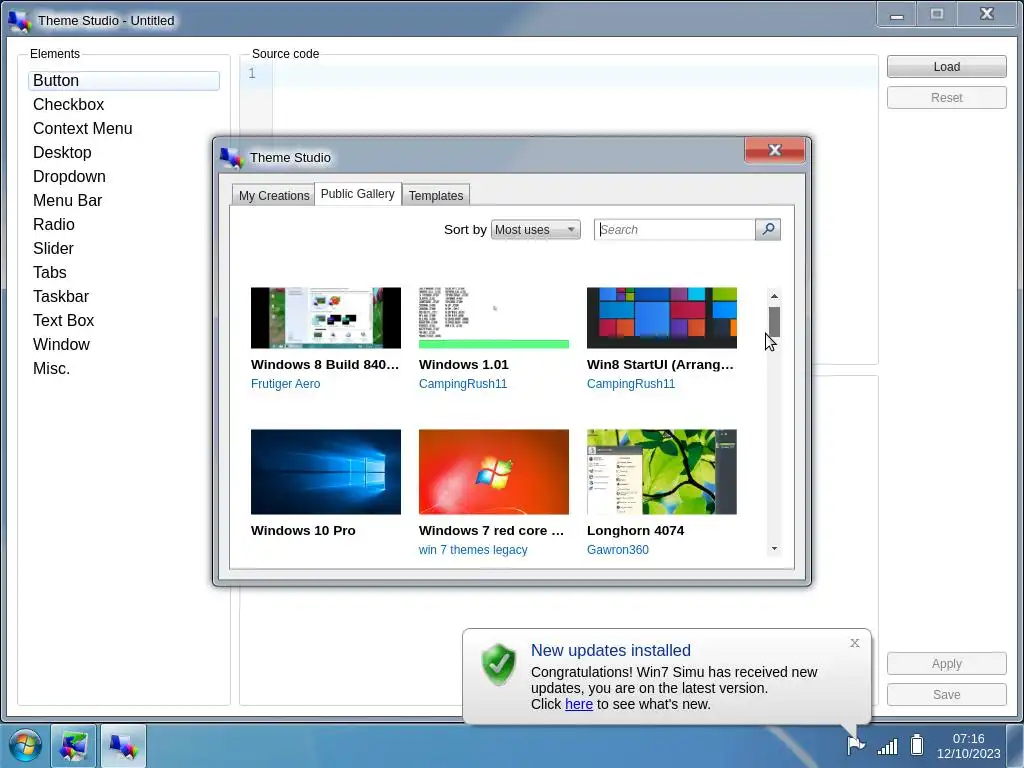Dismiss the New updates installed notification

point(854,643)
